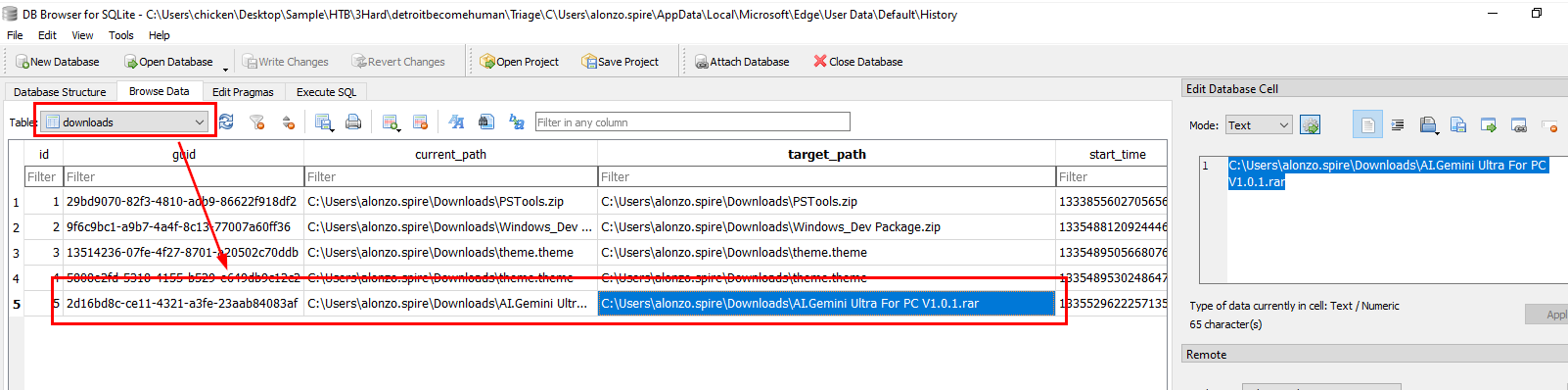Click the Remote panel header
The height and width of the screenshot is (390, 1568).
(1374, 355)
